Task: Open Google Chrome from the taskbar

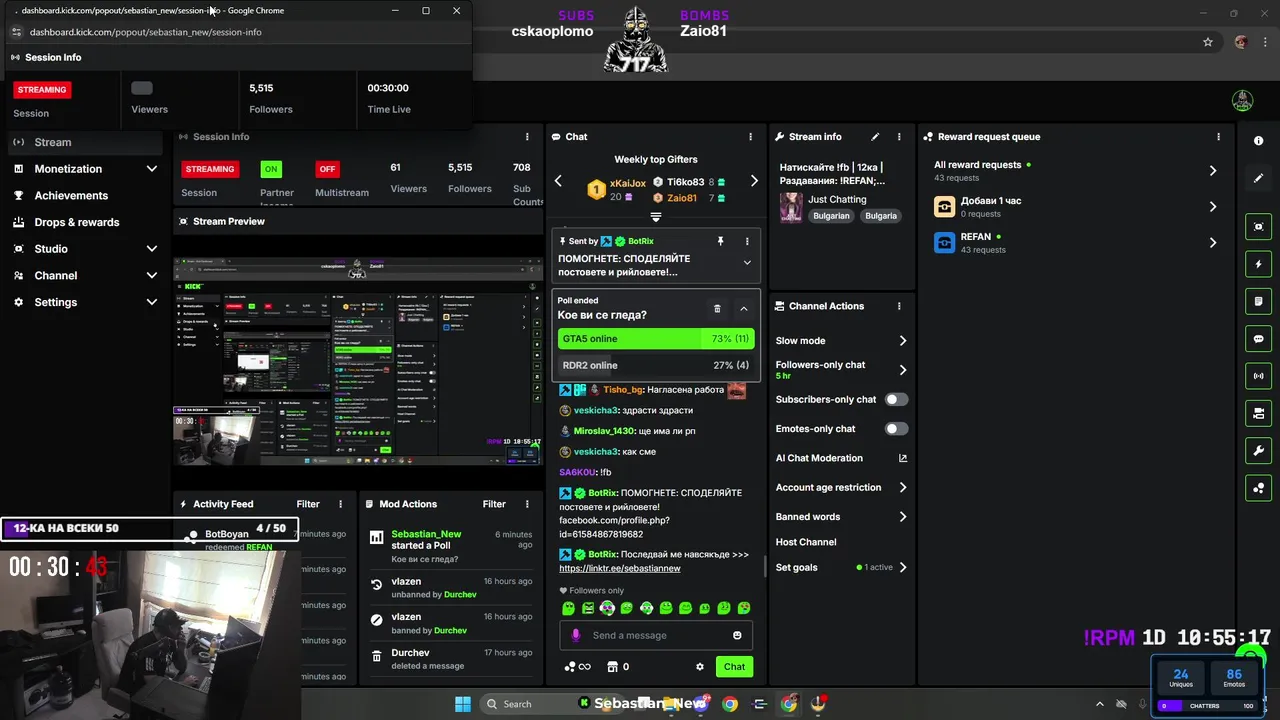Action: [730, 704]
